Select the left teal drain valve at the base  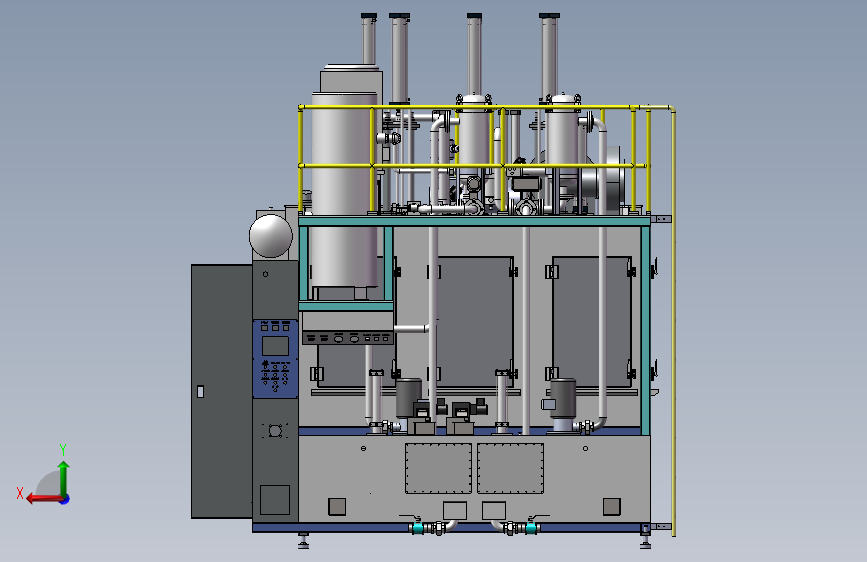(x=418, y=527)
